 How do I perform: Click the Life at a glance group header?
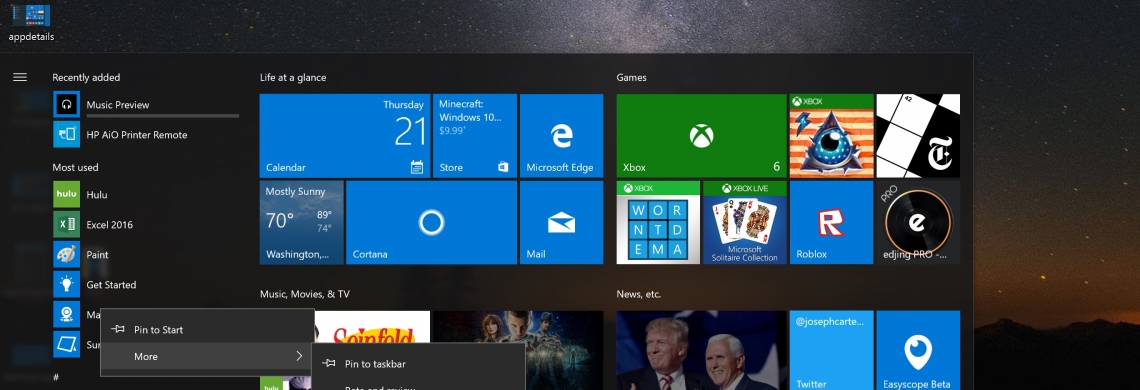pos(293,77)
